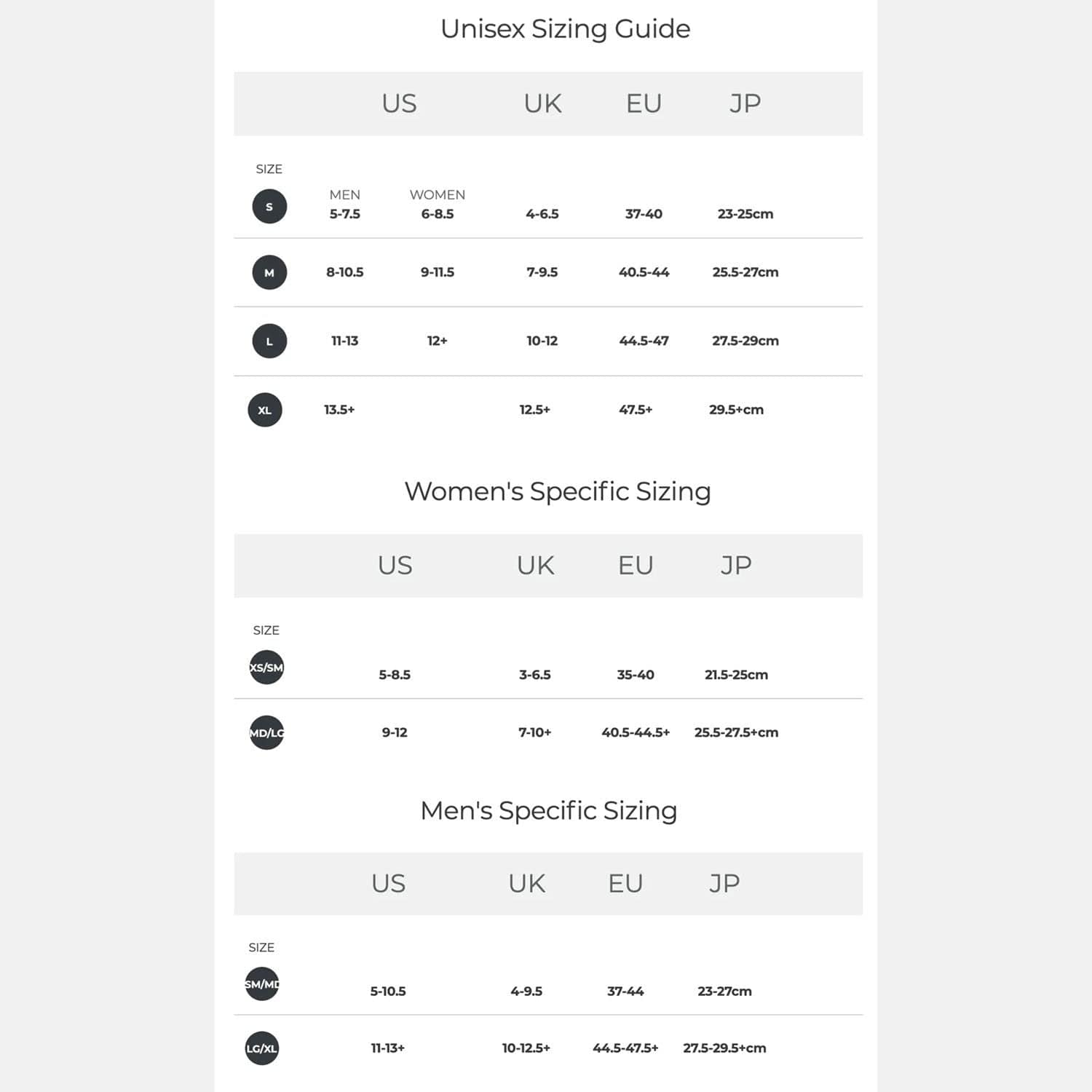1092x1092 pixels.
Task: Click the UK header in men's table
Action: [x=526, y=884]
